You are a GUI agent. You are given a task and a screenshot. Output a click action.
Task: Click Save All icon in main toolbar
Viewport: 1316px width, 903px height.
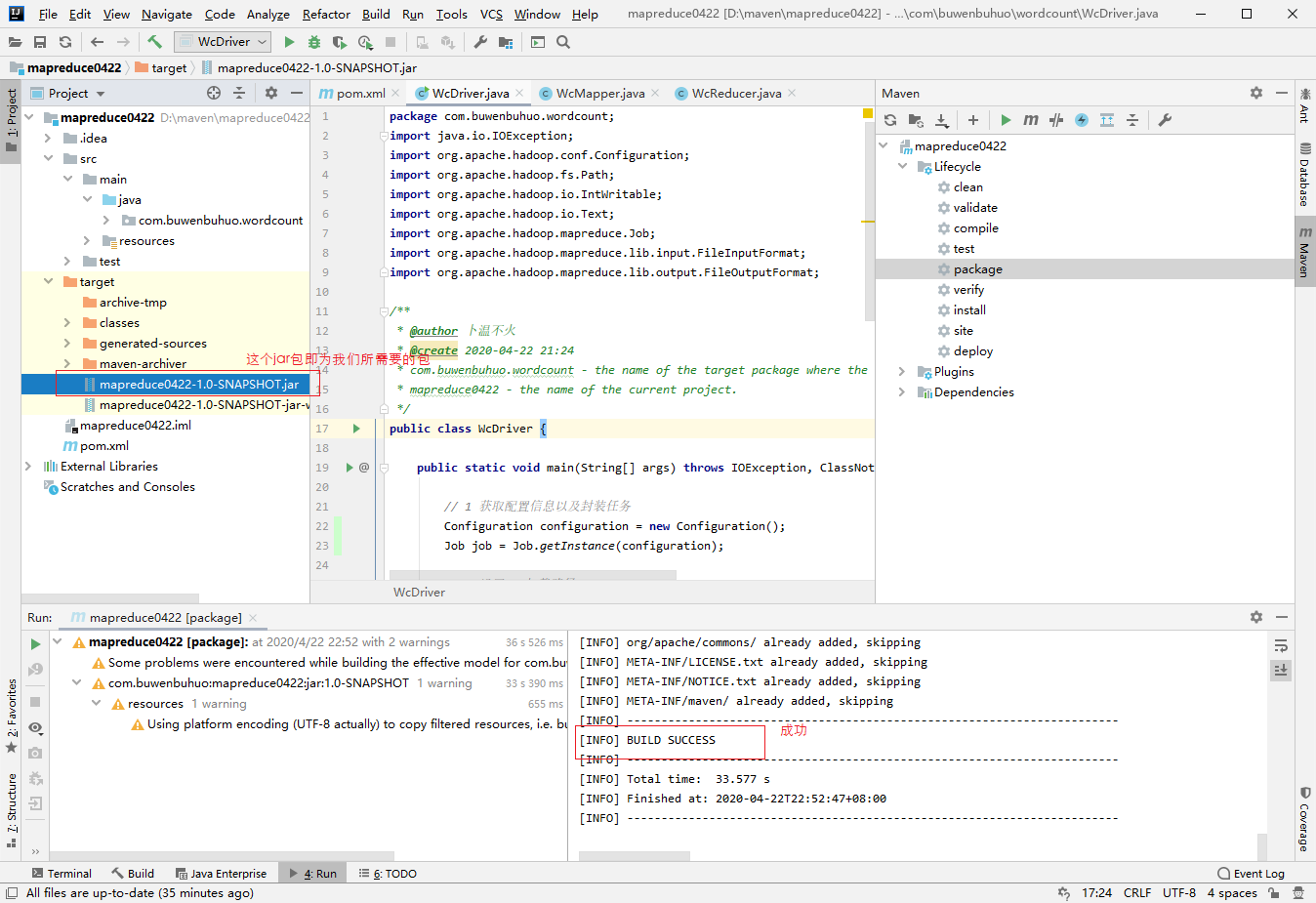40,42
